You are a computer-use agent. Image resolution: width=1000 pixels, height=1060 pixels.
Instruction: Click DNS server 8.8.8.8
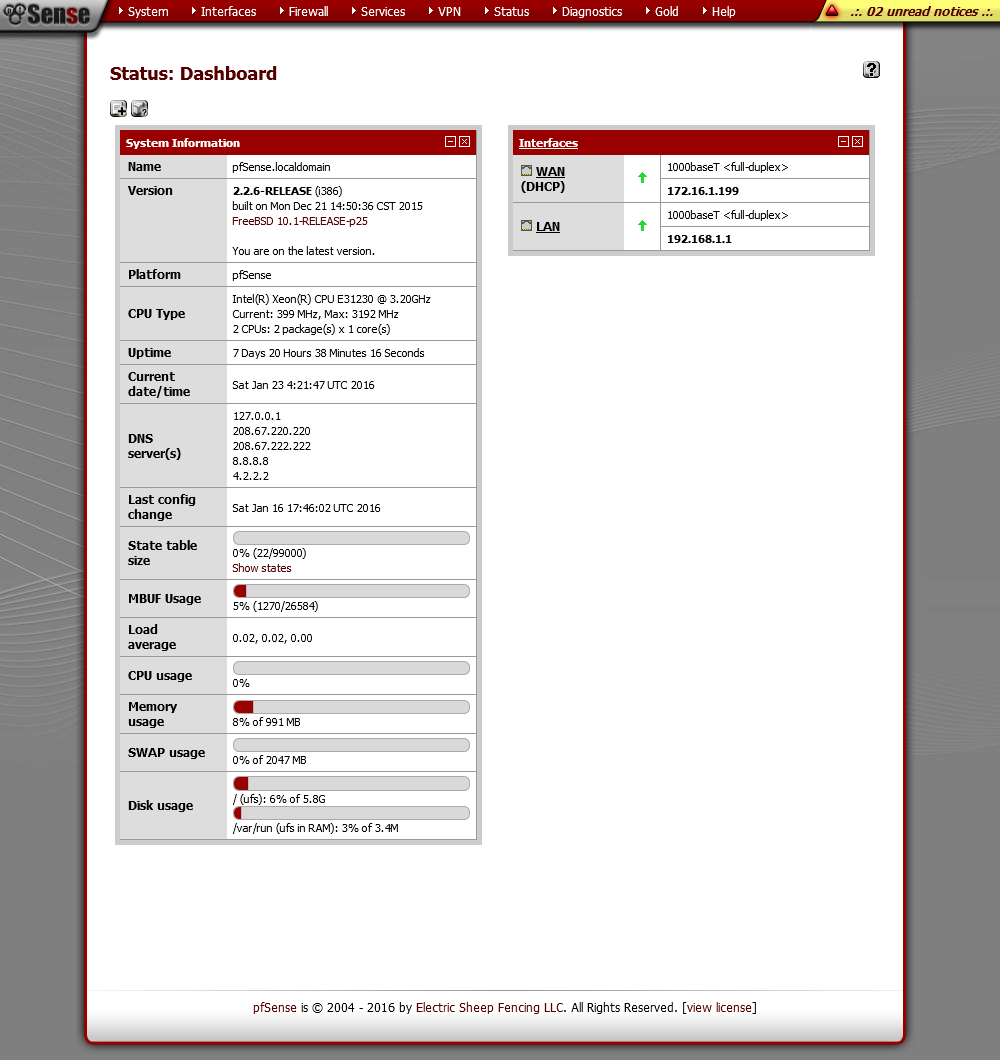point(251,461)
